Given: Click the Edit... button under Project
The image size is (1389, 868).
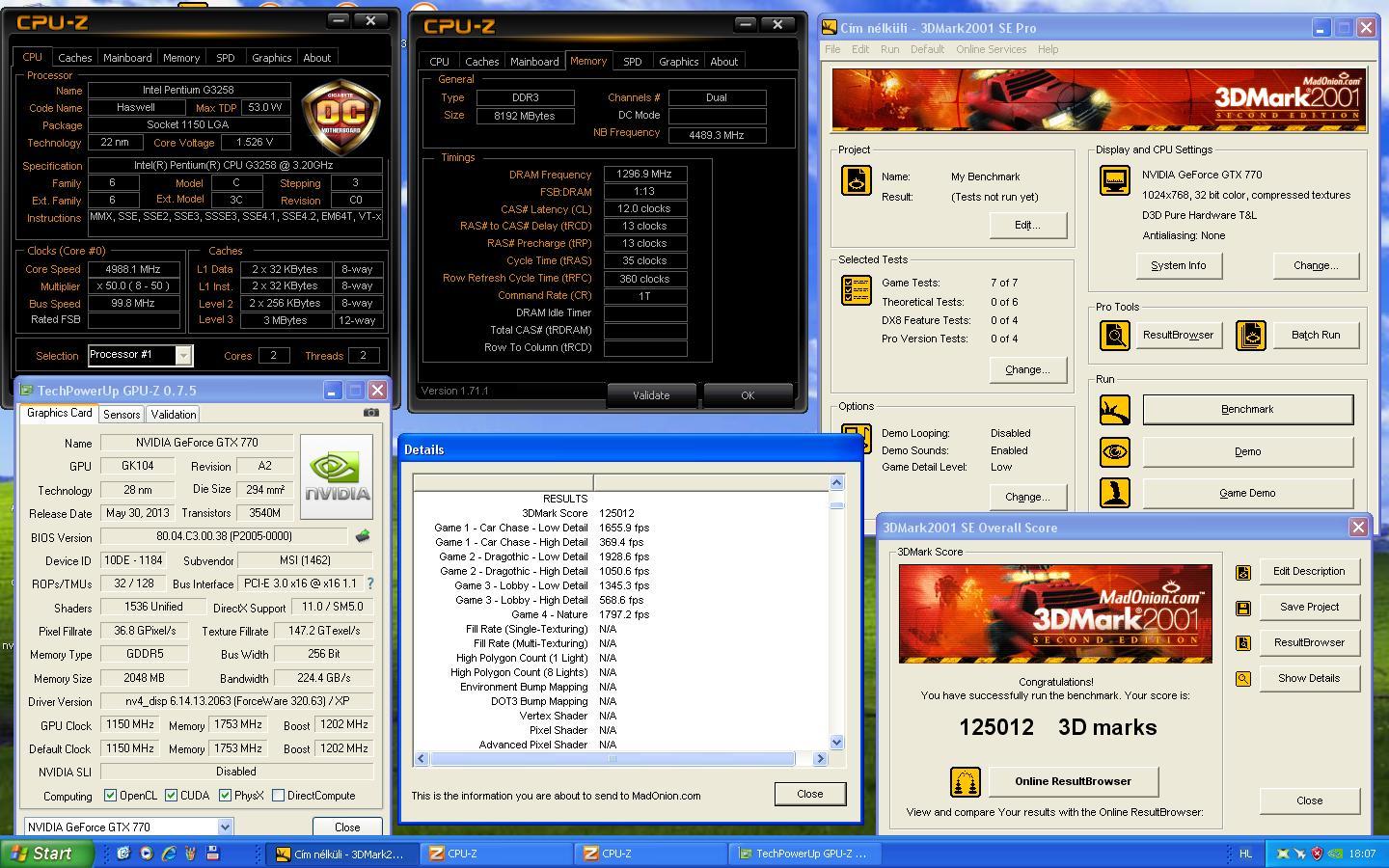Looking at the screenshot, I should [x=1027, y=225].
